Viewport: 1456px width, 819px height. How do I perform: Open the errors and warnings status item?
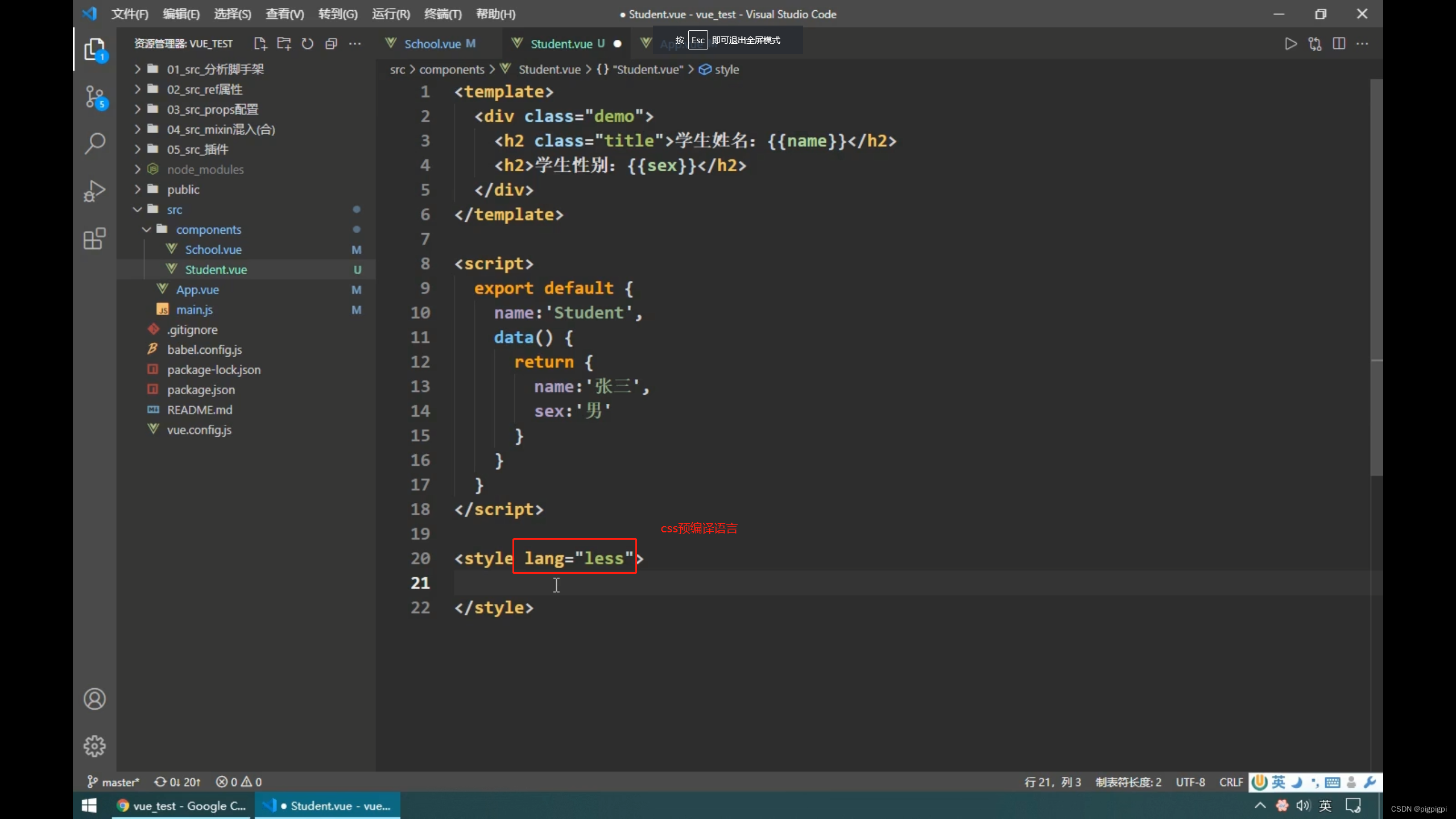pos(239,782)
